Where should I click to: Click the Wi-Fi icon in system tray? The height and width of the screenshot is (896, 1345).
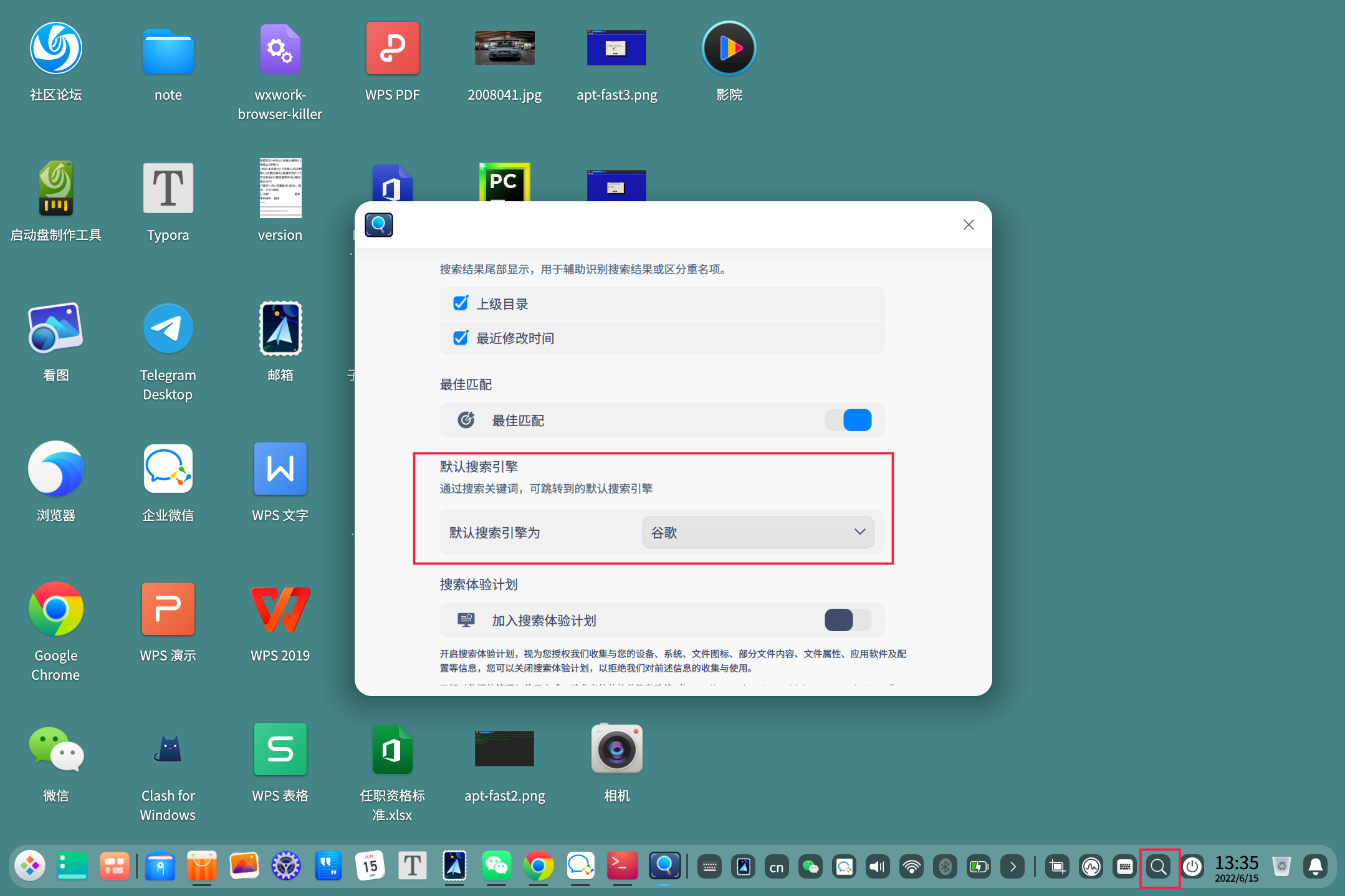click(911, 867)
